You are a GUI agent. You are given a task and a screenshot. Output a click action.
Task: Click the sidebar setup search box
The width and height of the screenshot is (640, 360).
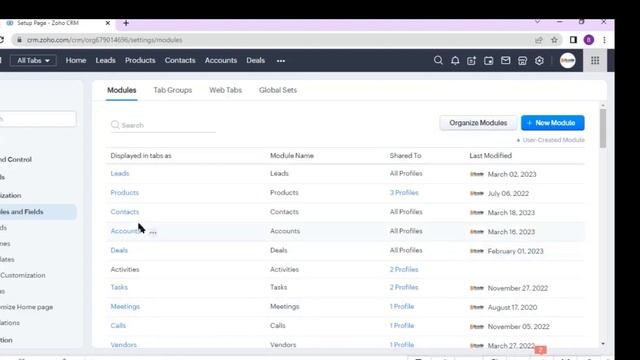tap(38, 119)
